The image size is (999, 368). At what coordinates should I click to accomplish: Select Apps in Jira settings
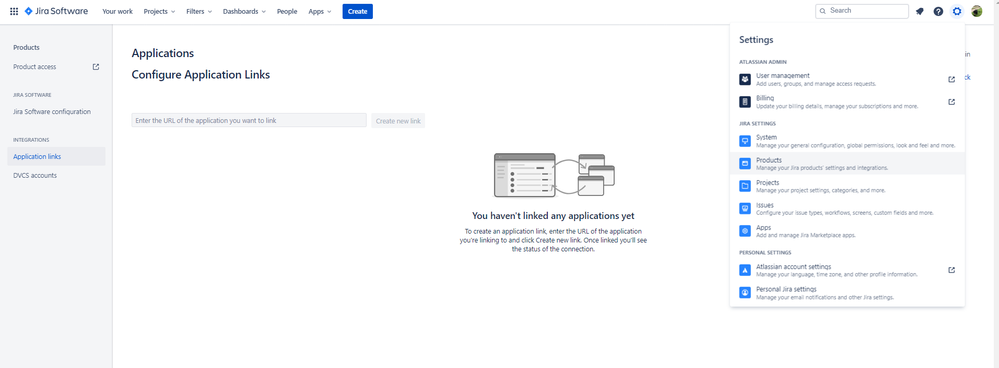(847, 231)
